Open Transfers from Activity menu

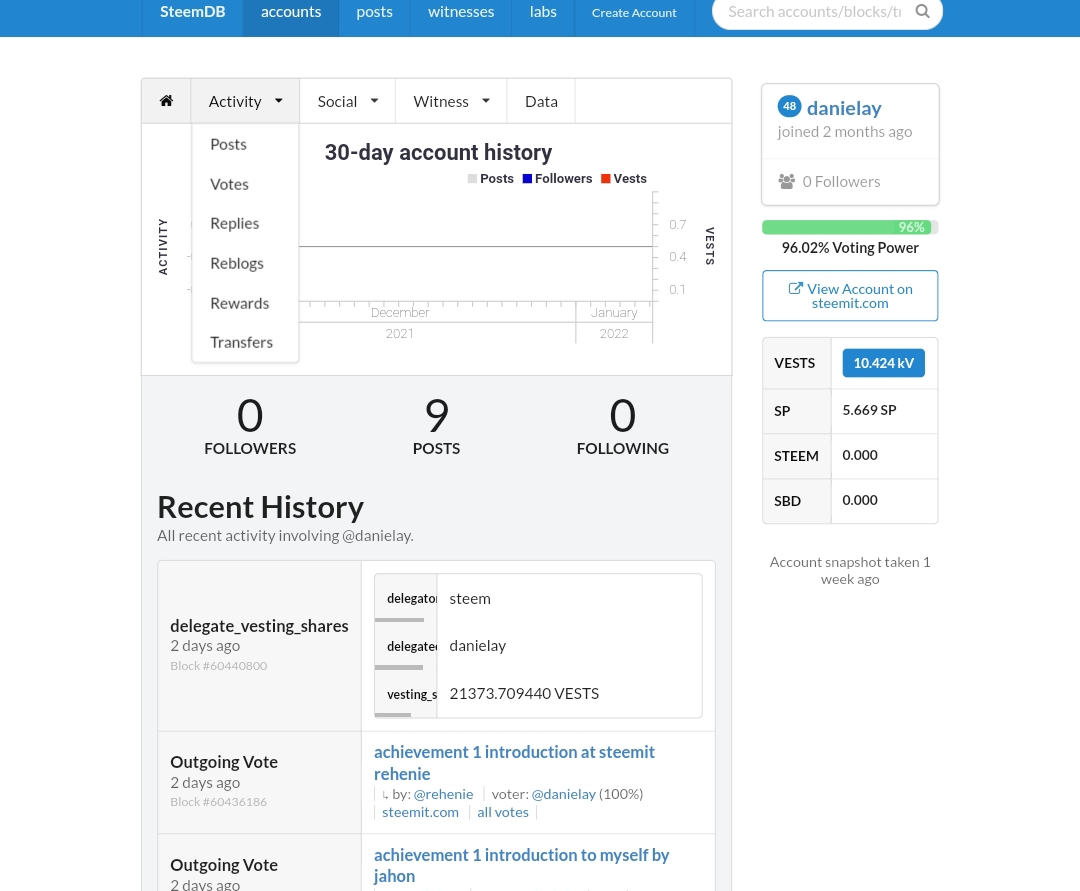point(245,343)
